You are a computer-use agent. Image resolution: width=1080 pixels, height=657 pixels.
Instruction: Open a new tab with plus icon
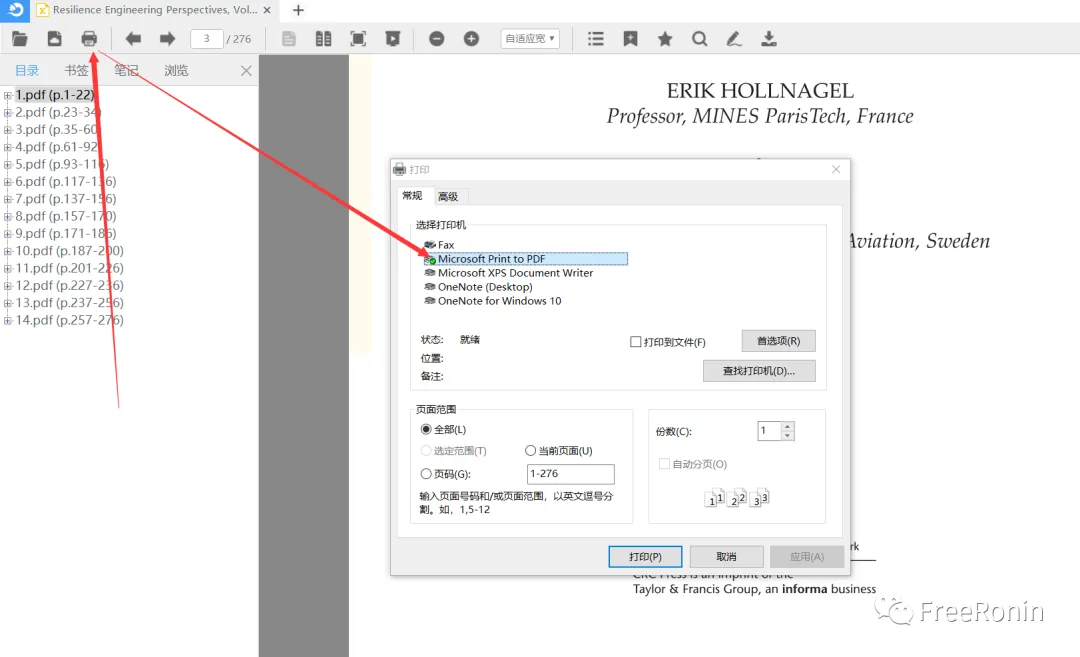point(298,10)
